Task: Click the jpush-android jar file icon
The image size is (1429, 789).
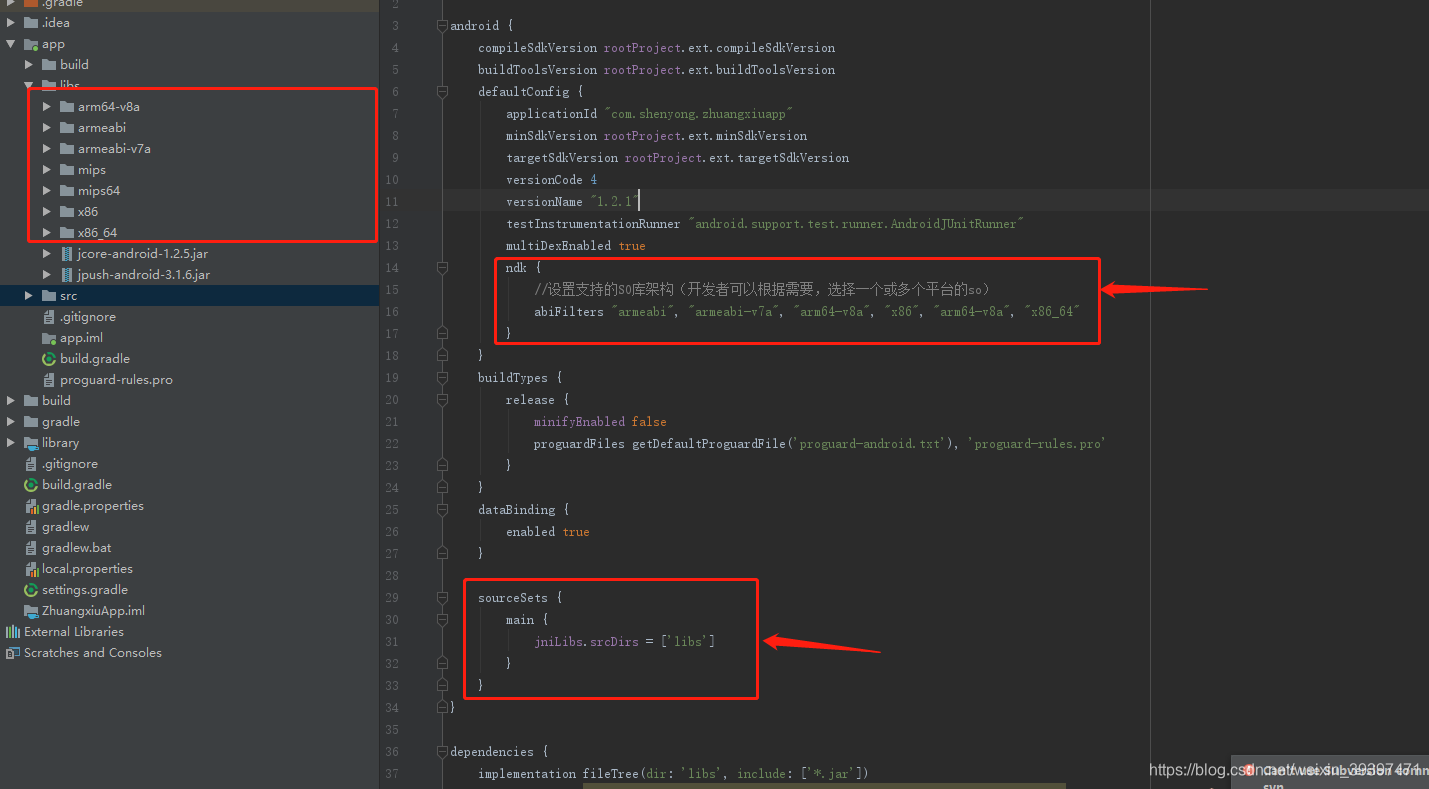Action: [x=67, y=274]
